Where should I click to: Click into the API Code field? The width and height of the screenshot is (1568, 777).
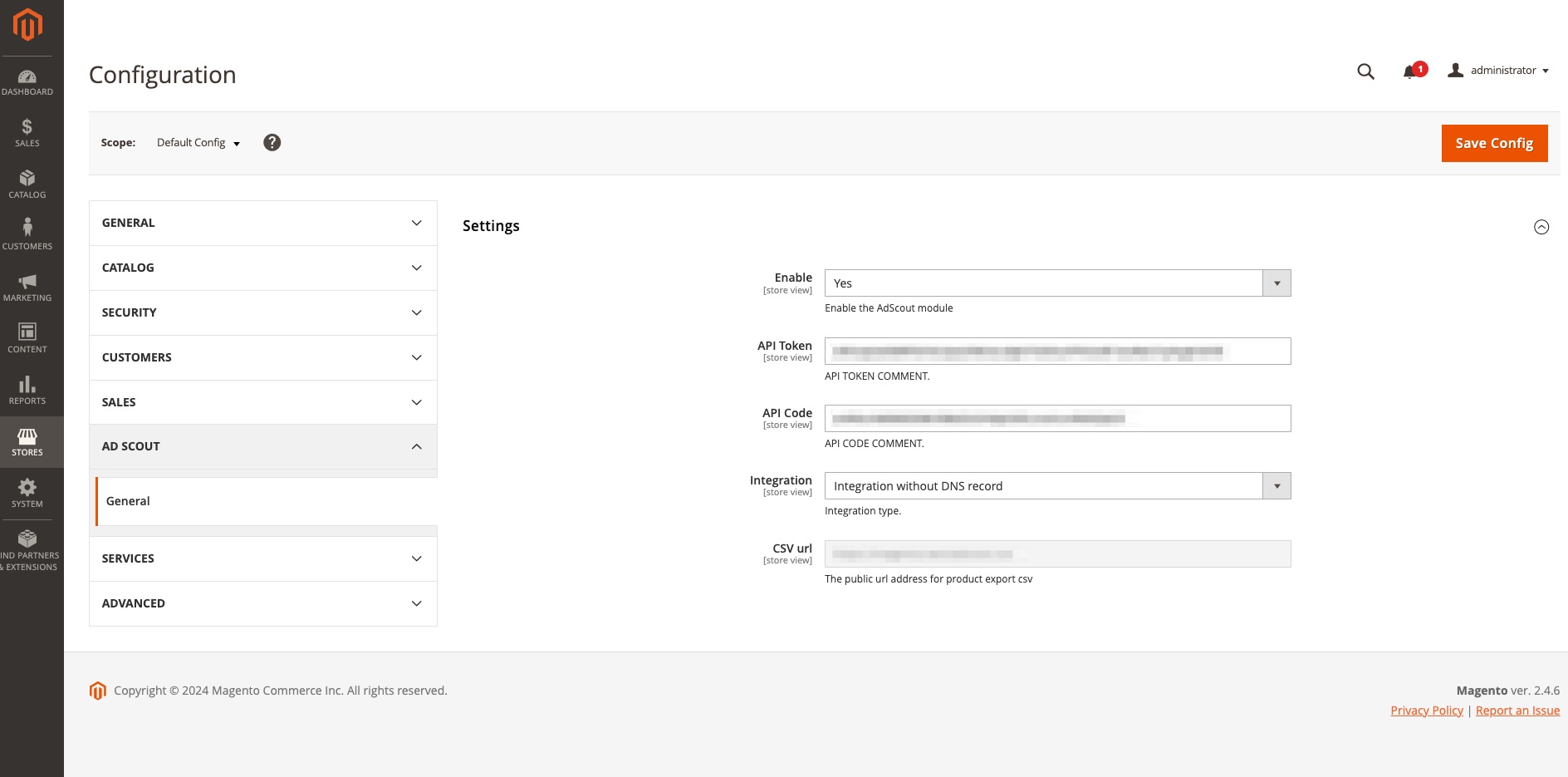click(x=1057, y=418)
